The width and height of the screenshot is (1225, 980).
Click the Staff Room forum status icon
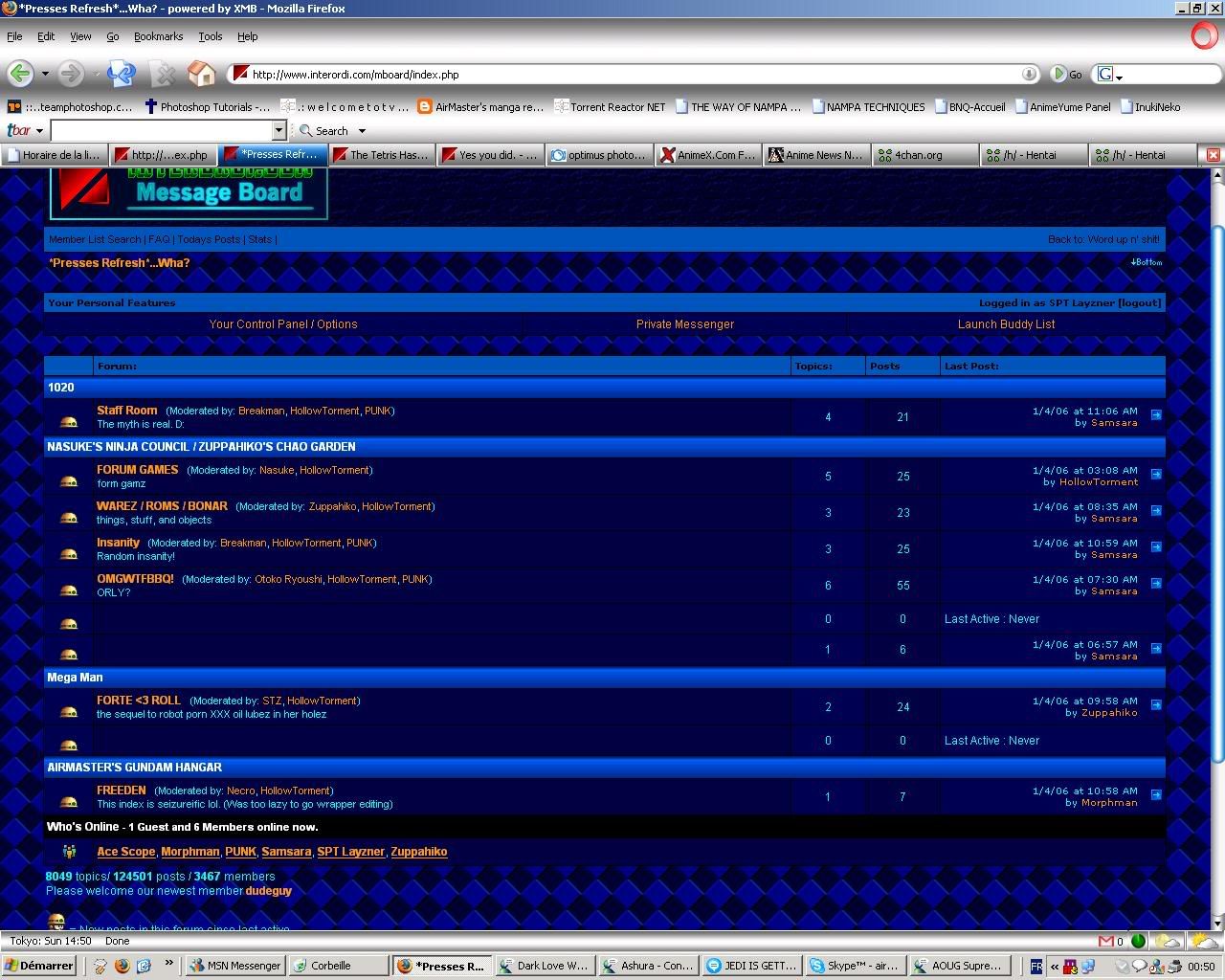point(69,421)
